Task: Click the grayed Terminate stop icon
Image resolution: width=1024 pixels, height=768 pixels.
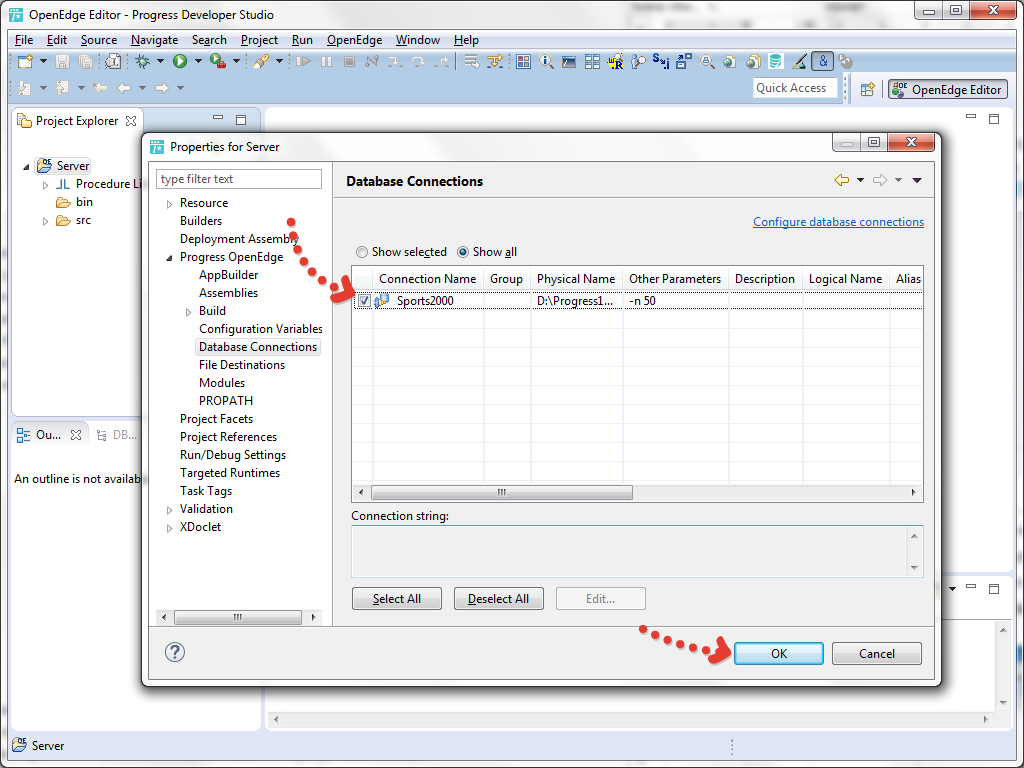Action: (x=349, y=61)
